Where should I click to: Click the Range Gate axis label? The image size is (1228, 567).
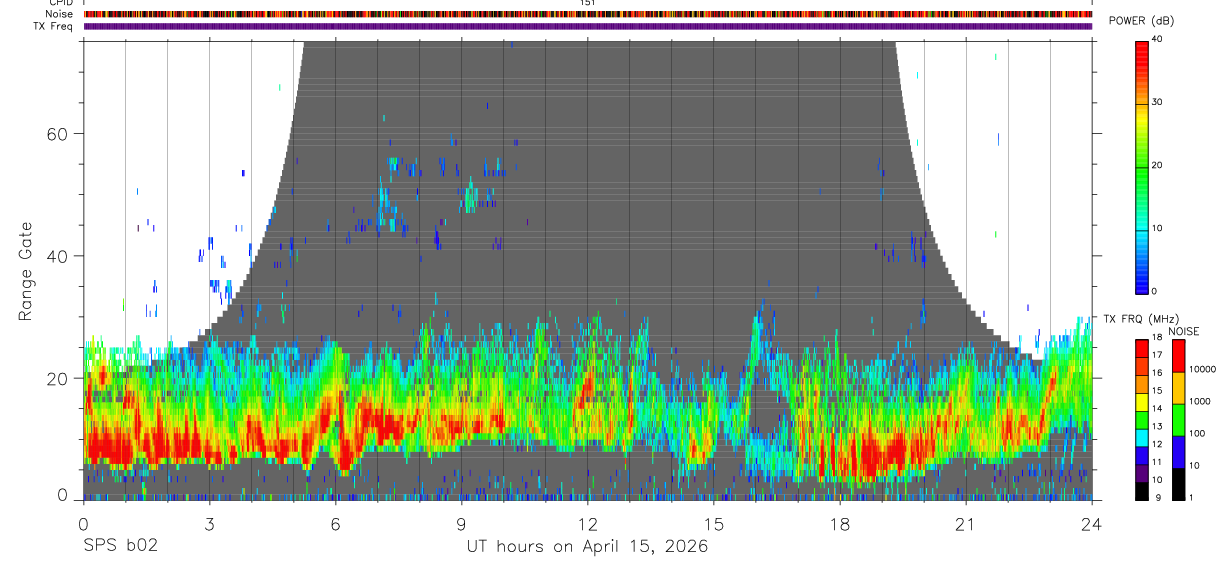[x=25, y=272]
